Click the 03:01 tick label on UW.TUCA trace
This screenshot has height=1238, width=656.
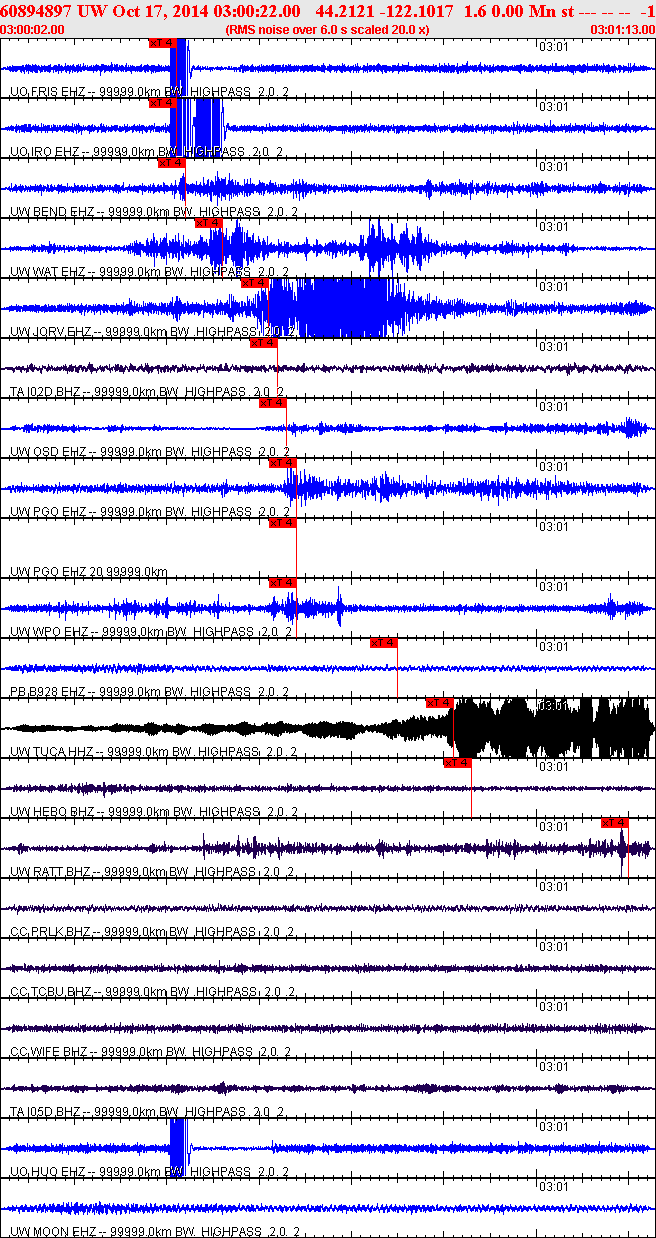(x=554, y=706)
